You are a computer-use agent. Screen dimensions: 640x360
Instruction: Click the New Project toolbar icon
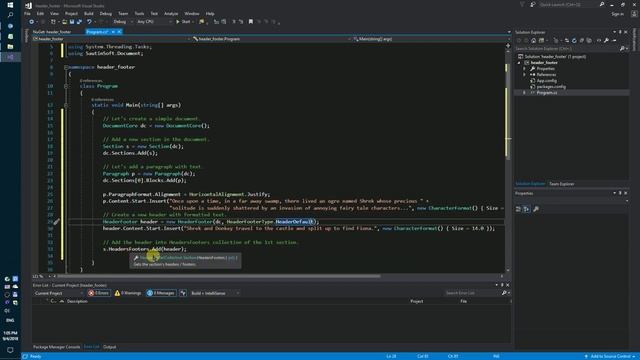click(53, 22)
